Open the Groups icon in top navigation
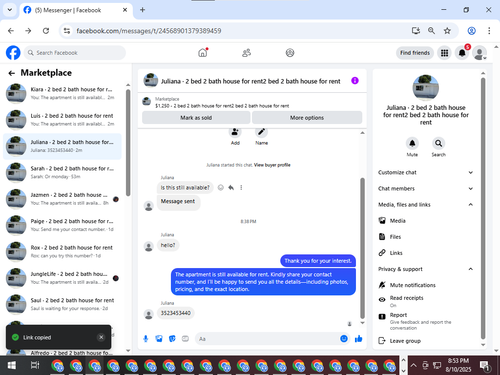 point(290,53)
